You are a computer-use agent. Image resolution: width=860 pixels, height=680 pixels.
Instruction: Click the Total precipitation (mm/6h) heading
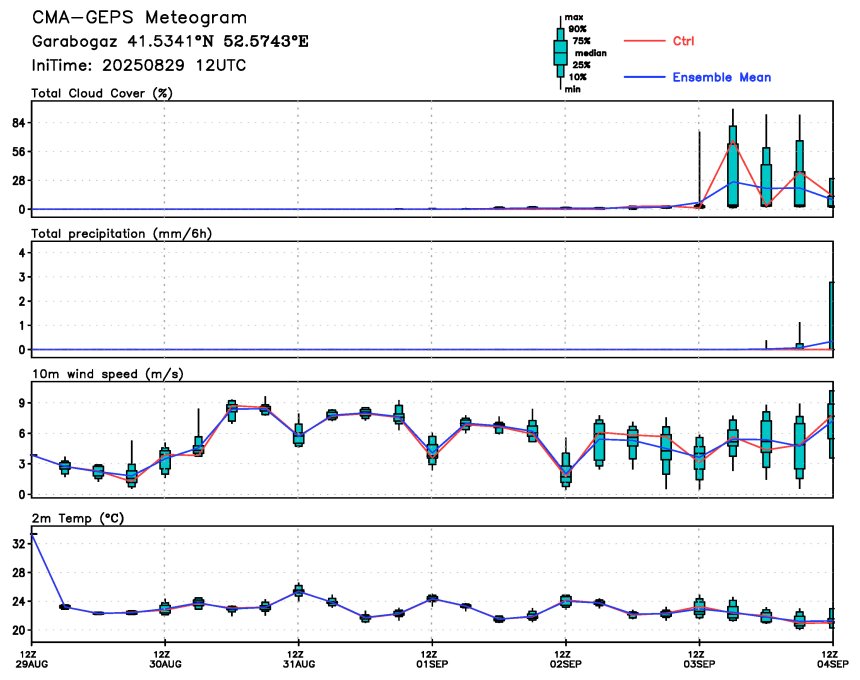click(122, 234)
